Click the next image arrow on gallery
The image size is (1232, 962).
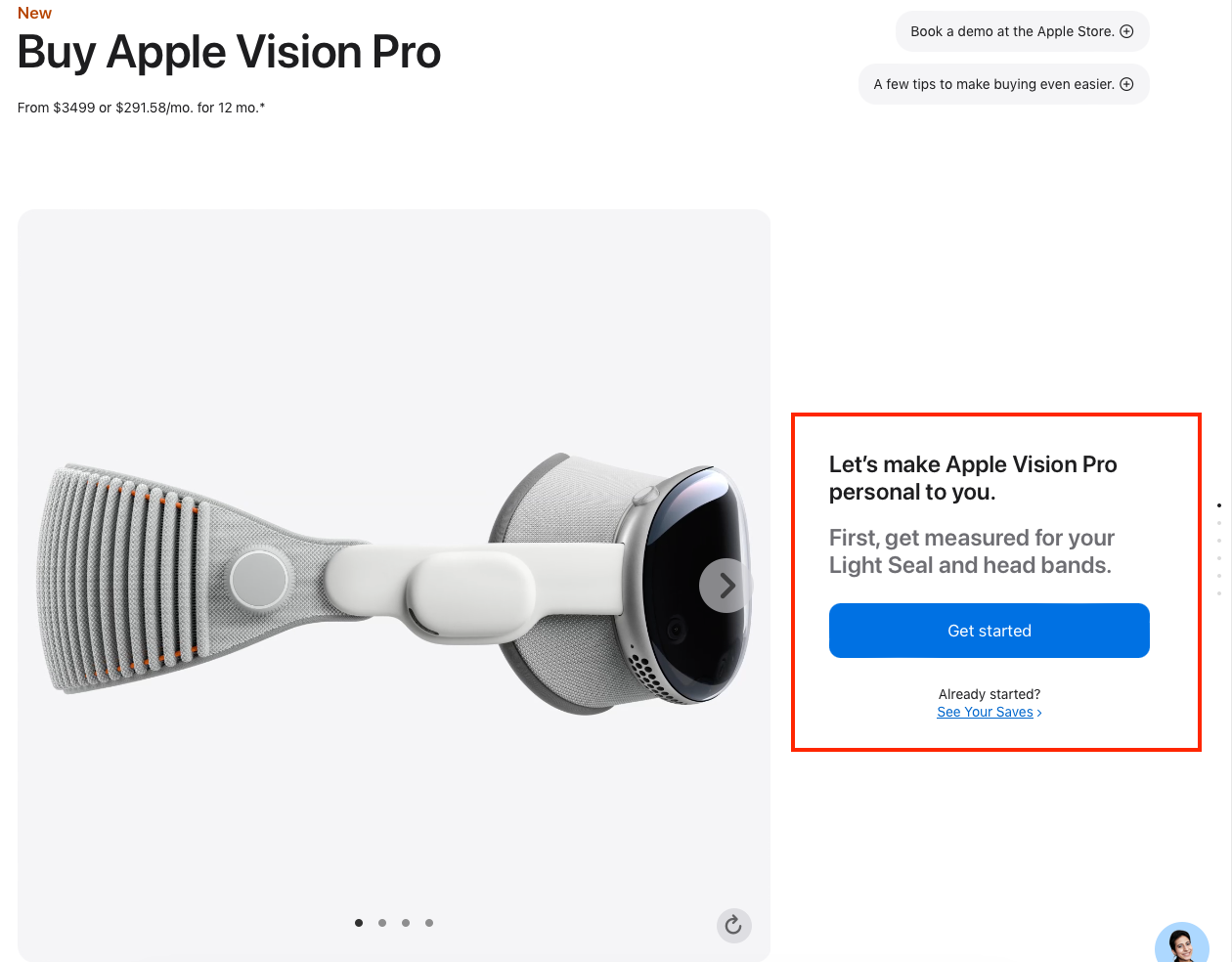726,586
